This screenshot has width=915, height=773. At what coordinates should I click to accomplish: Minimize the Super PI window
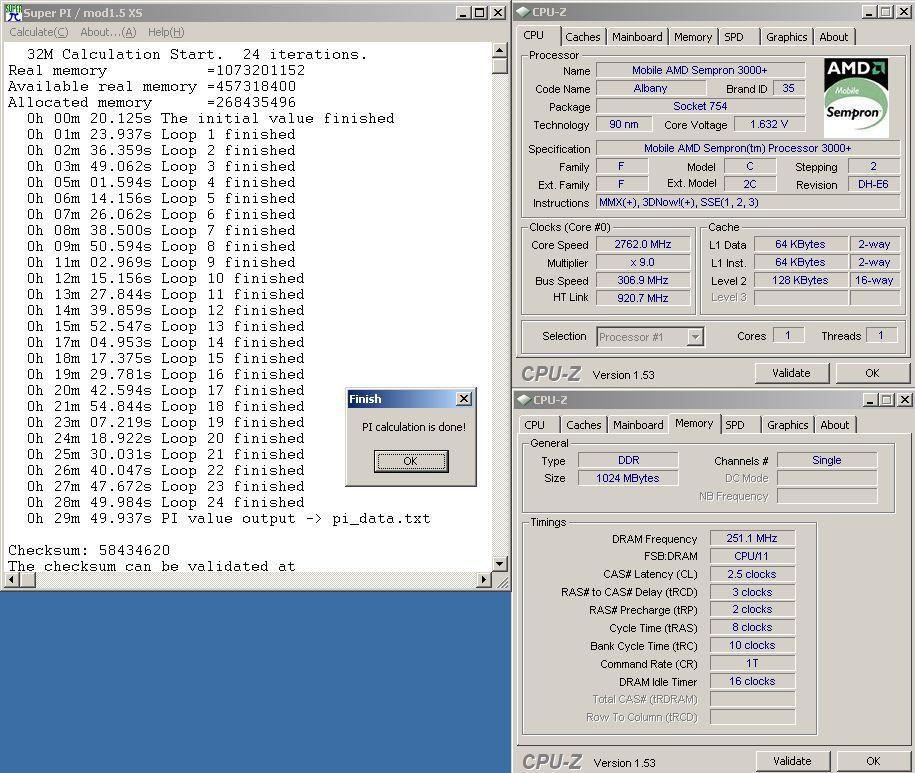[463, 12]
